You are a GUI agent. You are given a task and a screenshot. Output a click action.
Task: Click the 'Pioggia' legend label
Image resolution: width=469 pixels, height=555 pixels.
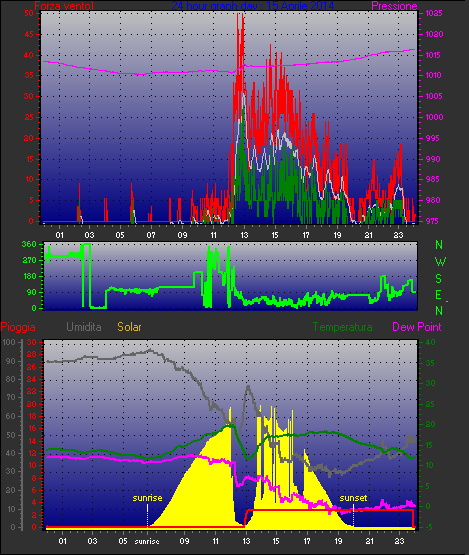click(x=18, y=327)
